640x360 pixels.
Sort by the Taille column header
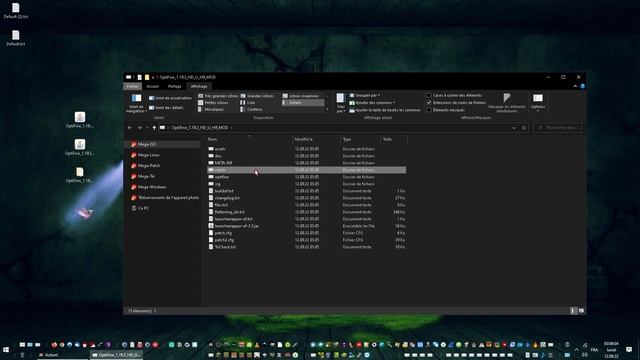click(394, 139)
